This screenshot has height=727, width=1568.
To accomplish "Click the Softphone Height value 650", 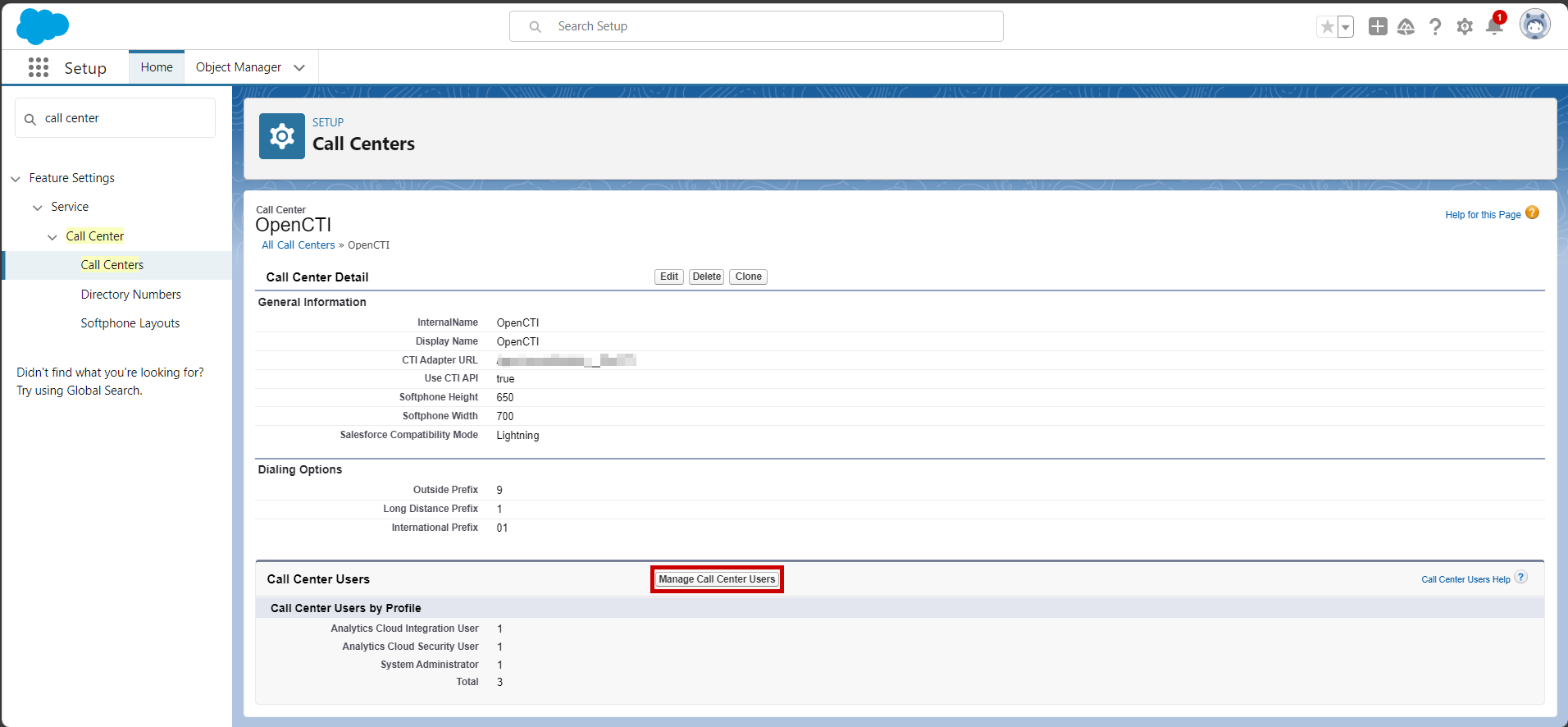I will (x=505, y=398).
